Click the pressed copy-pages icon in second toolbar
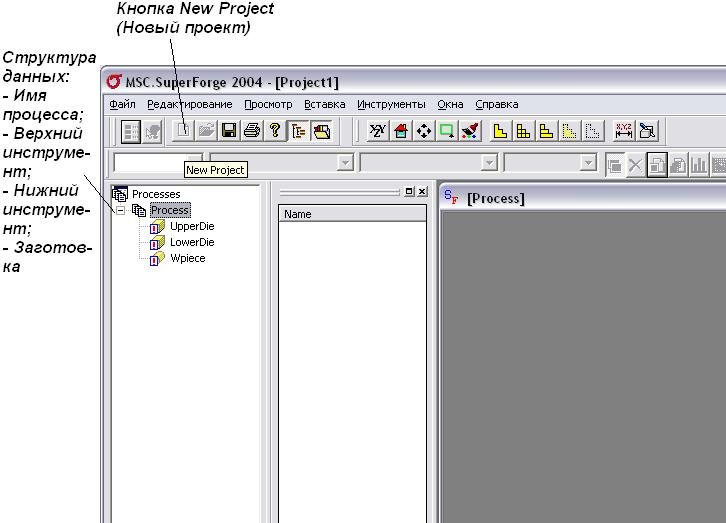This screenshot has height=523, width=726. click(x=657, y=165)
